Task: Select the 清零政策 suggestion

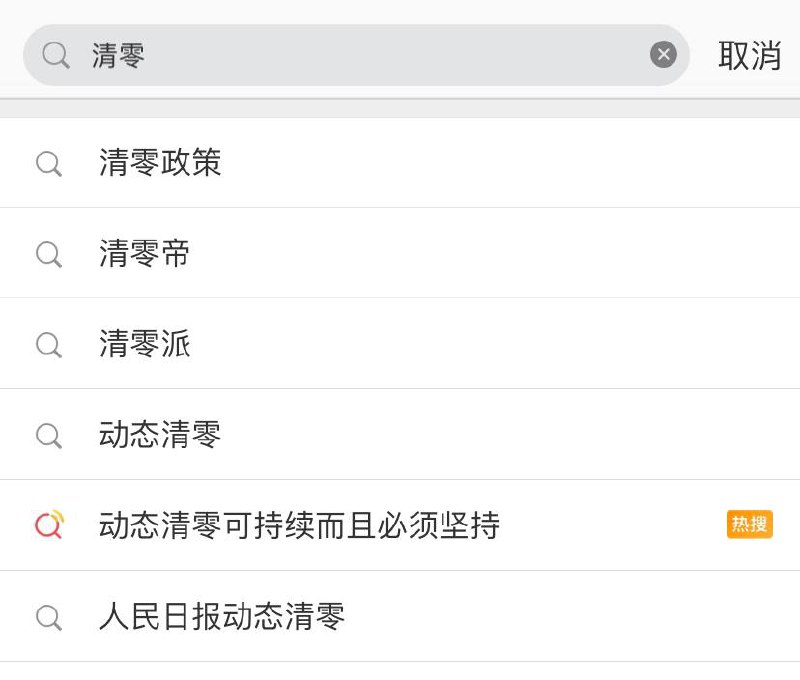Action: [160, 163]
